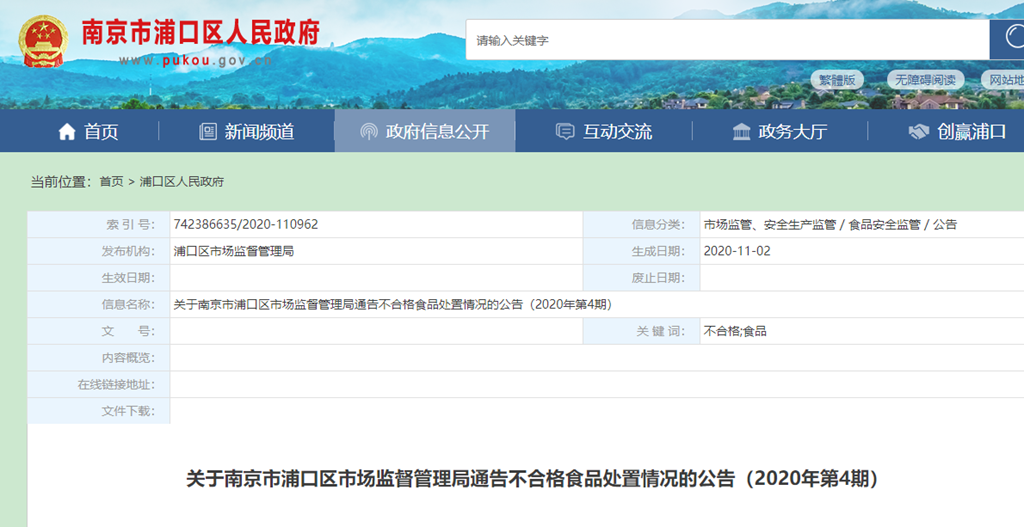Viewport: 1024px width, 527px height.
Task: Click the 文号 label
Action: point(128,331)
